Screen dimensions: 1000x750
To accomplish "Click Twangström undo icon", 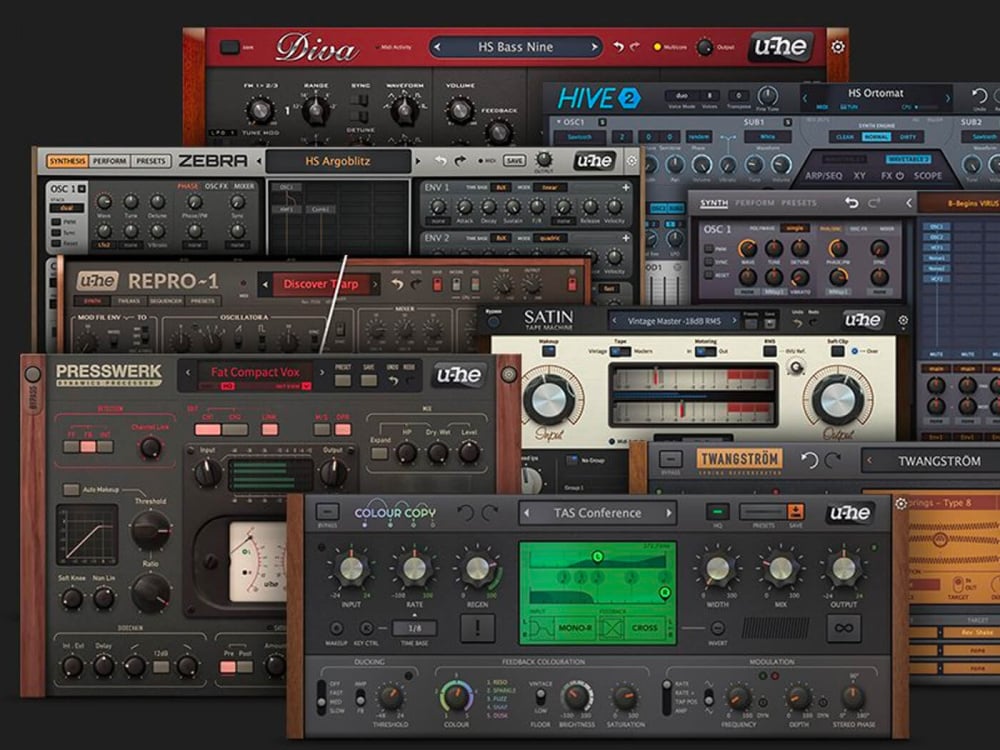I will coord(809,460).
